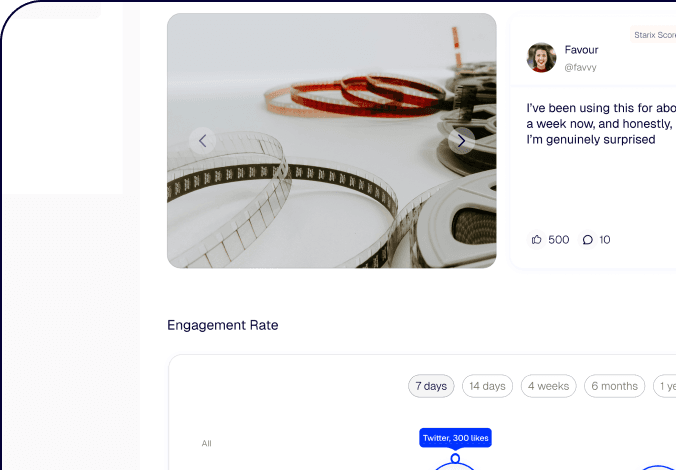
Task: Select the 6 months filter pill
Action: 614,386
